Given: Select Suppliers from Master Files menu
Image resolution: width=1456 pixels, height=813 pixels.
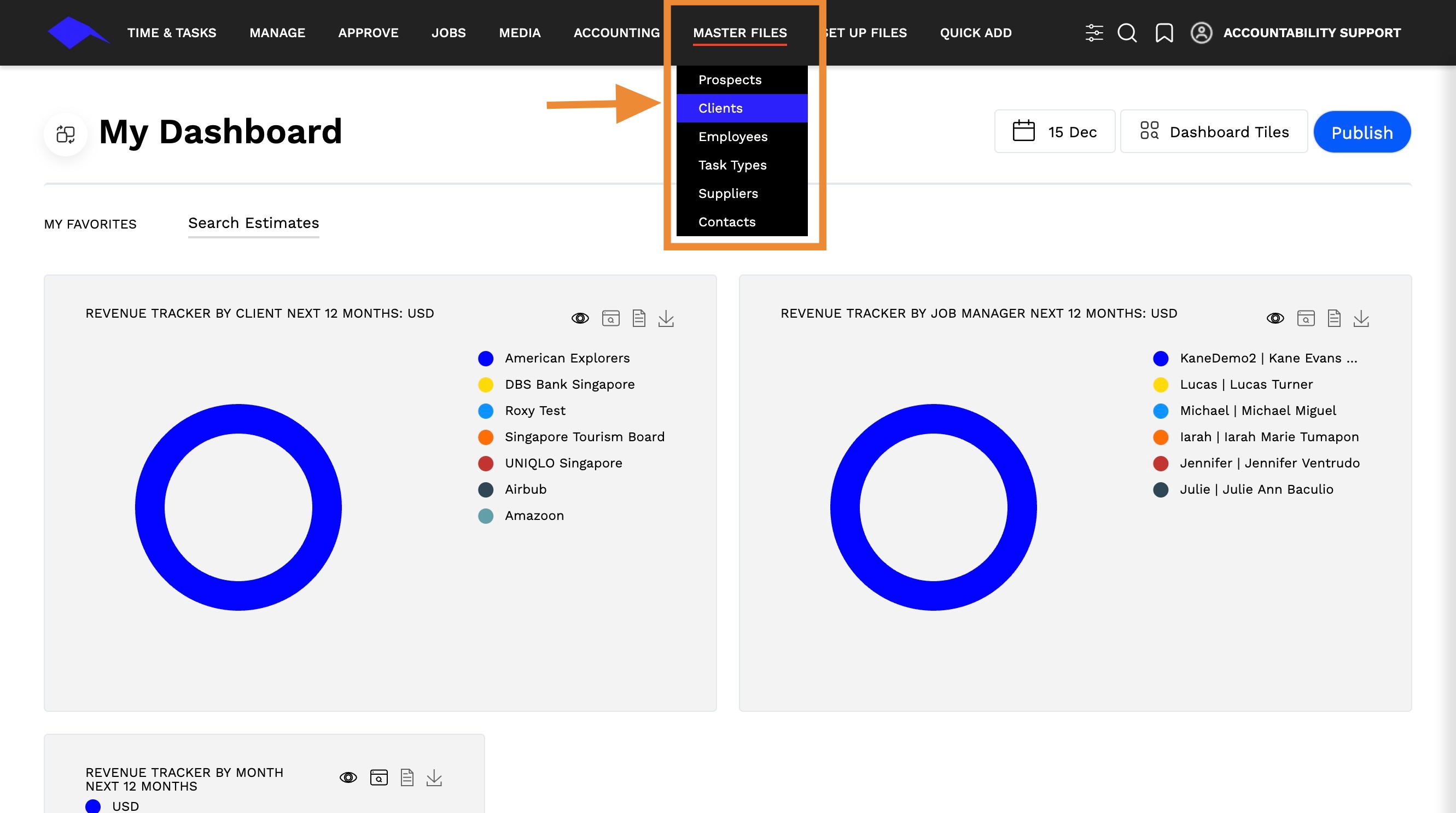Looking at the screenshot, I should tap(742, 193).
